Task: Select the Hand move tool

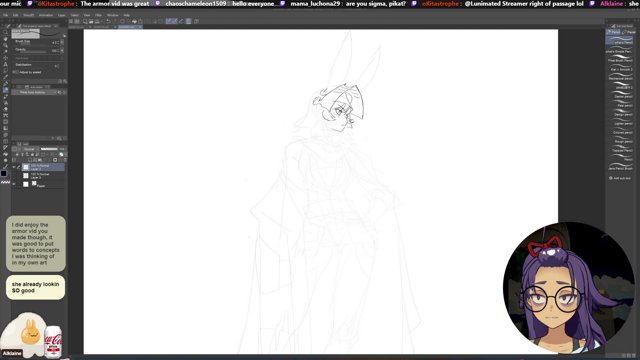Action: click(5, 38)
